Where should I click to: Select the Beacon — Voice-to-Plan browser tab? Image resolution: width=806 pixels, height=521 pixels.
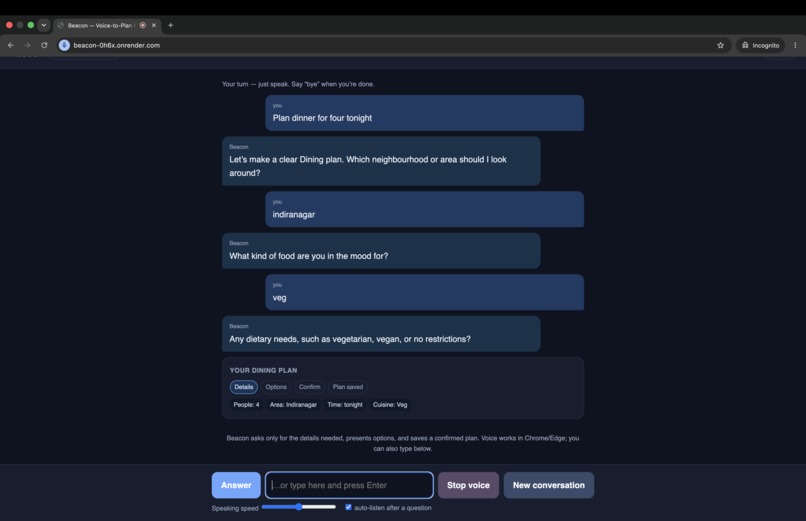(107, 25)
